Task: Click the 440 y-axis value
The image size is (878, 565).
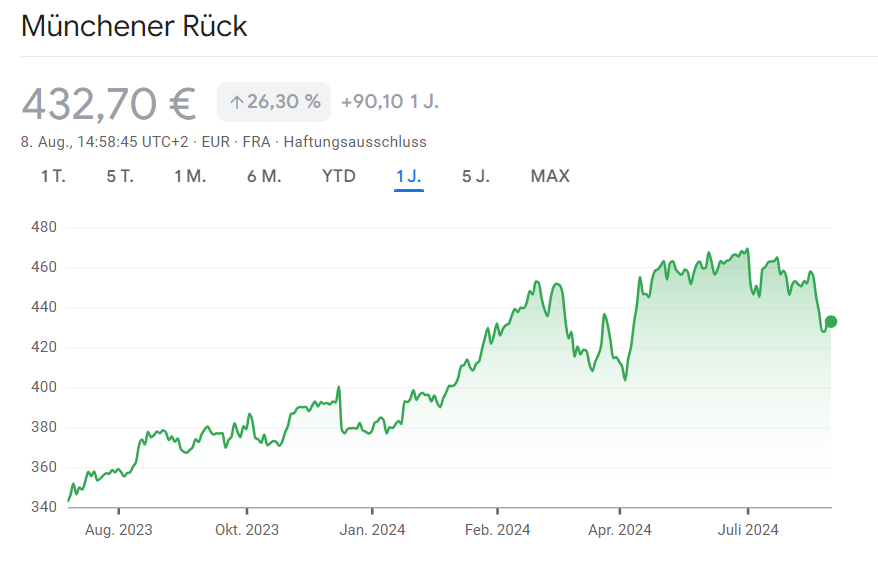Action: 44,307
